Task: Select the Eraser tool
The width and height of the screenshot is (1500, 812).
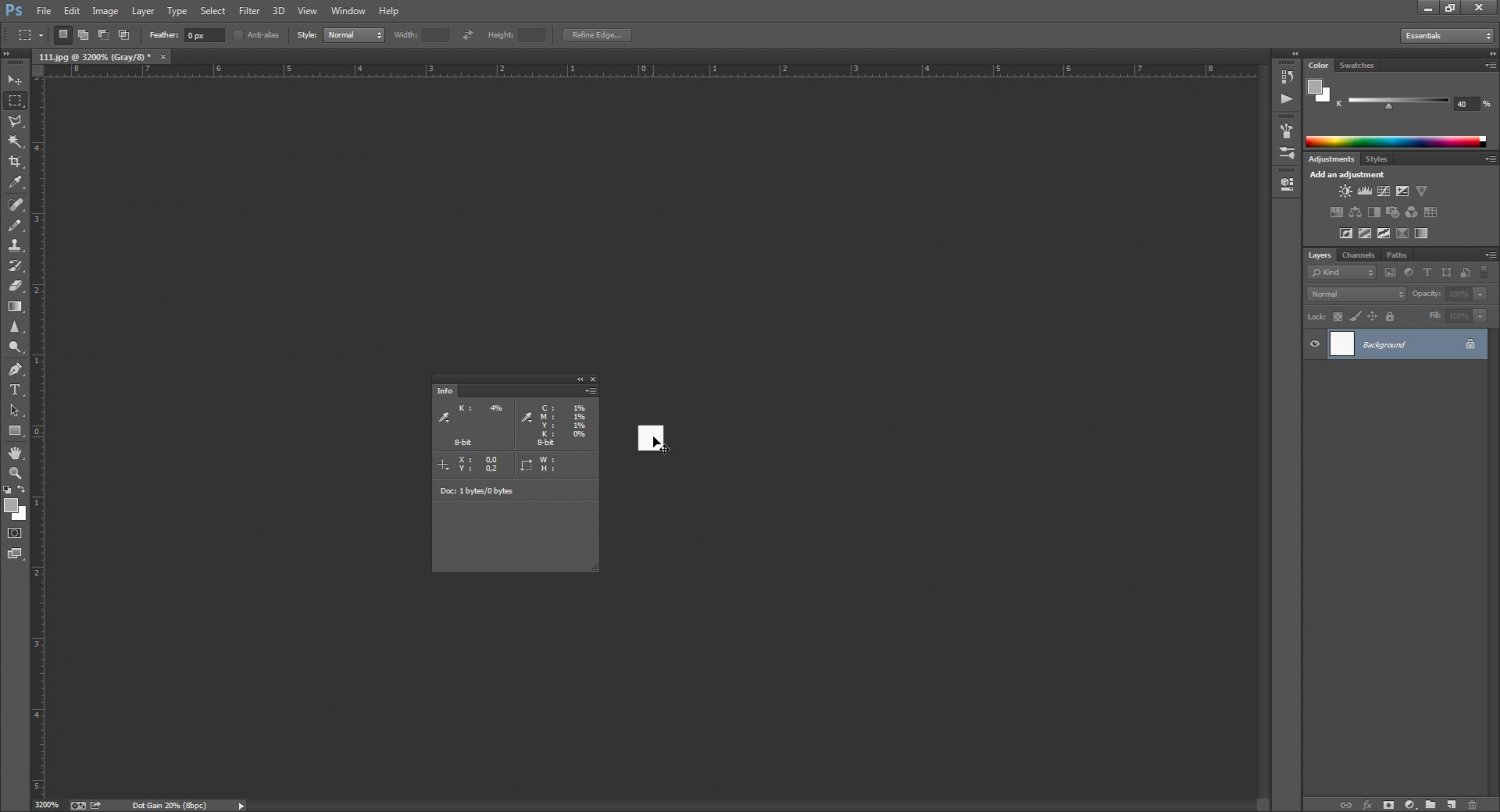Action: 15,286
